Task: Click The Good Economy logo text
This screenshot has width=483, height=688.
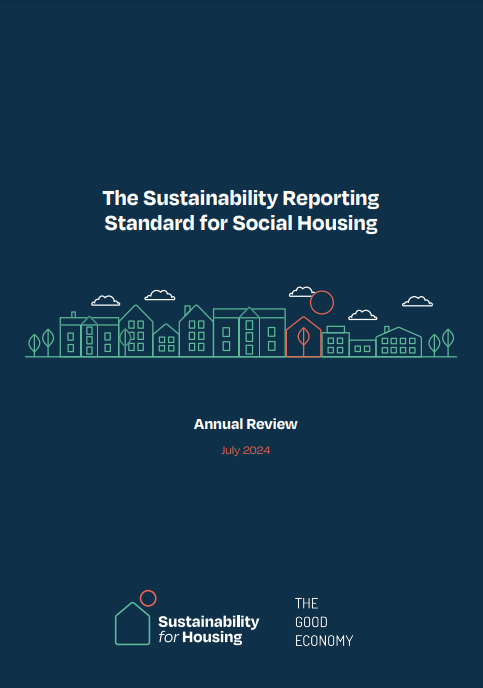Action: point(324,622)
